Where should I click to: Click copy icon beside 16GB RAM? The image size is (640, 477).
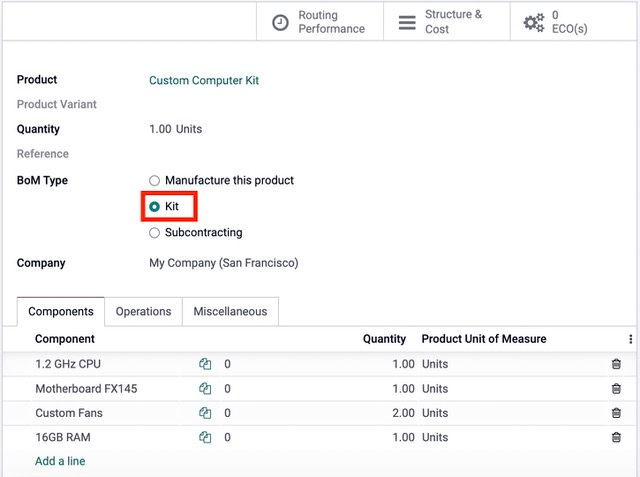point(205,437)
